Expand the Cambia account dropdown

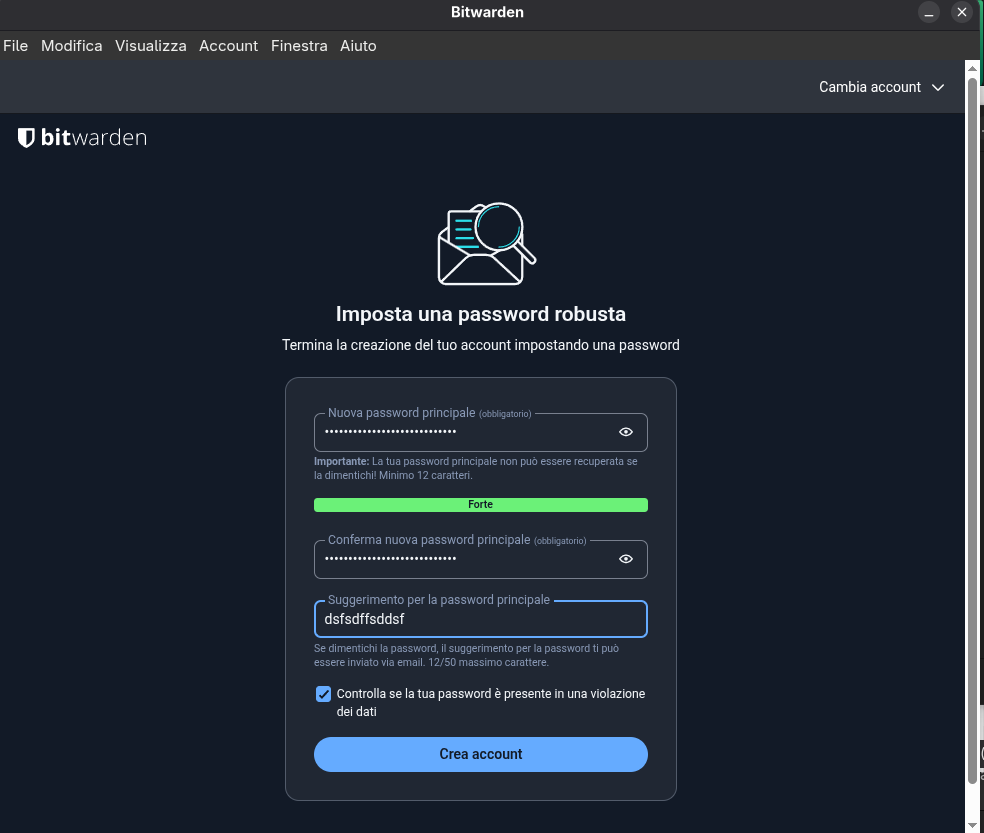click(881, 87)
